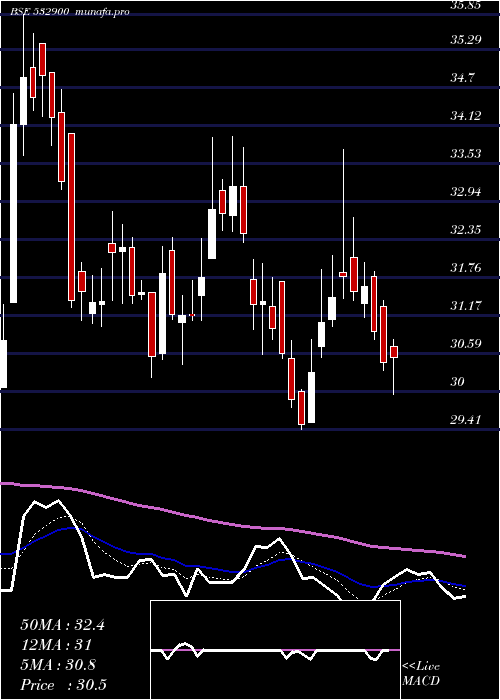Viewport: 500px width, 700px height.
Task: Open the MACD indicator inset chart
Action: (275, 650)
